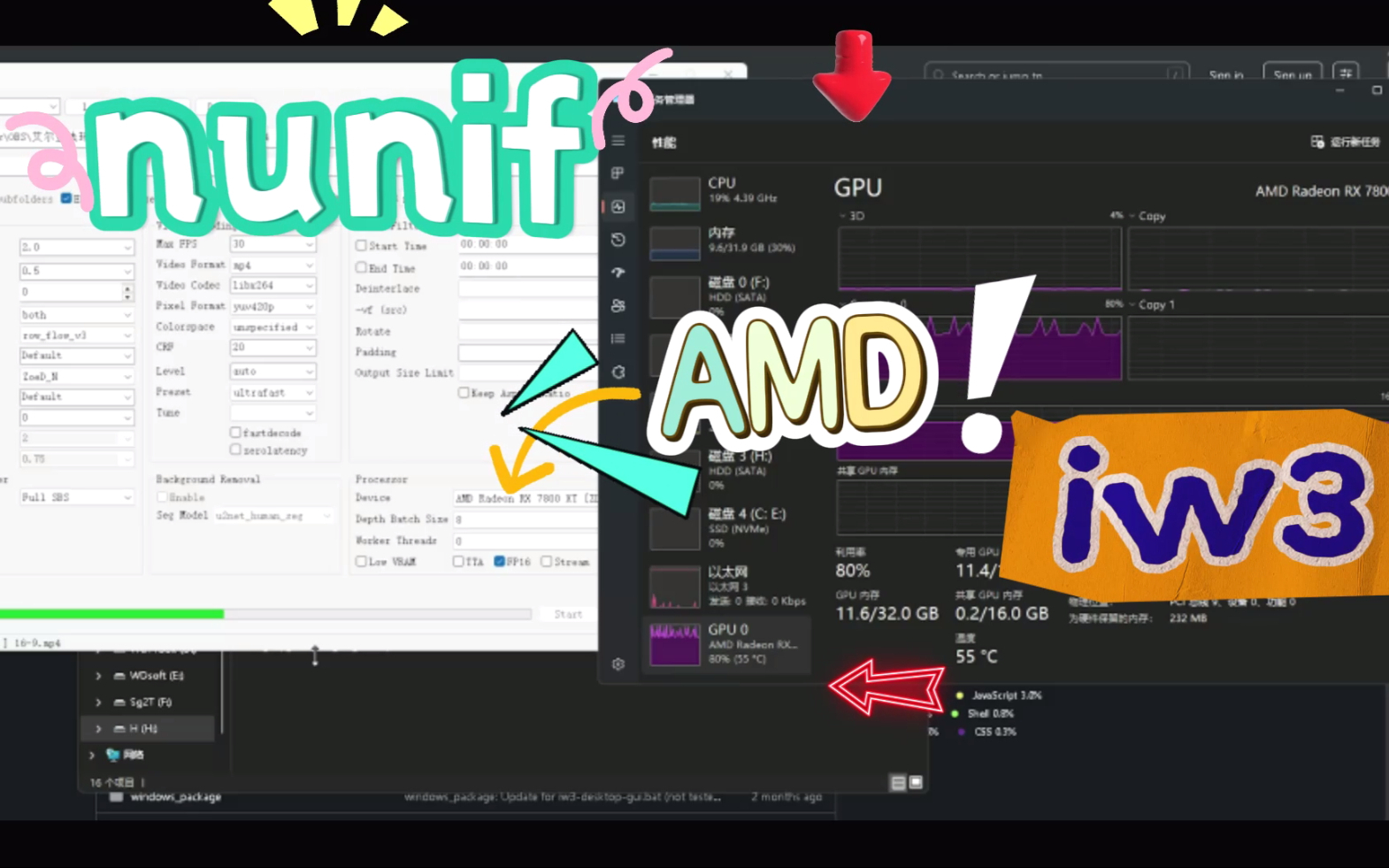Enable the TTA checkbox

[458, 562]
